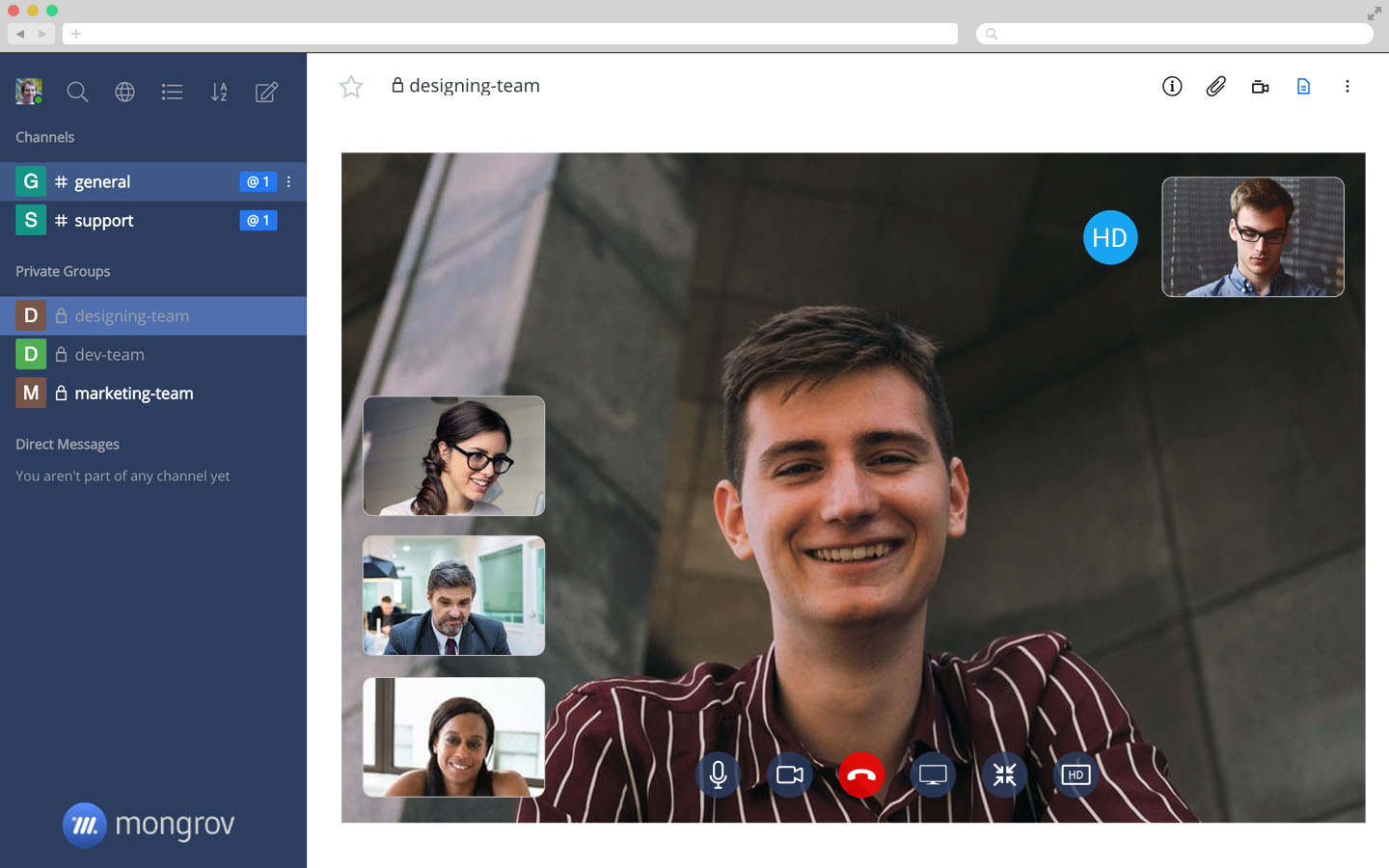Viewport: 1389px width, 868px height.
Task: Select the self-view thumbnail with glasses man
Action: [x=1253, y=236]
